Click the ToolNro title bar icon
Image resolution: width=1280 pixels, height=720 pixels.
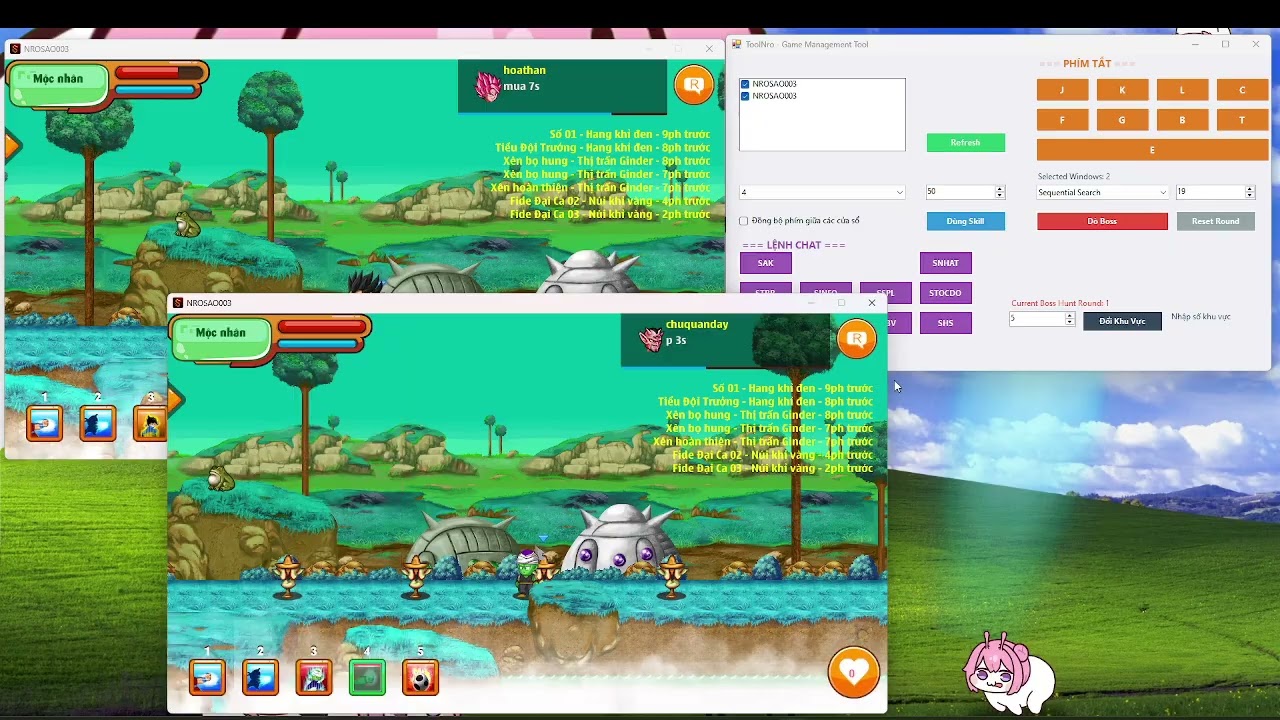pyautogui.click(x=736, y=44)
